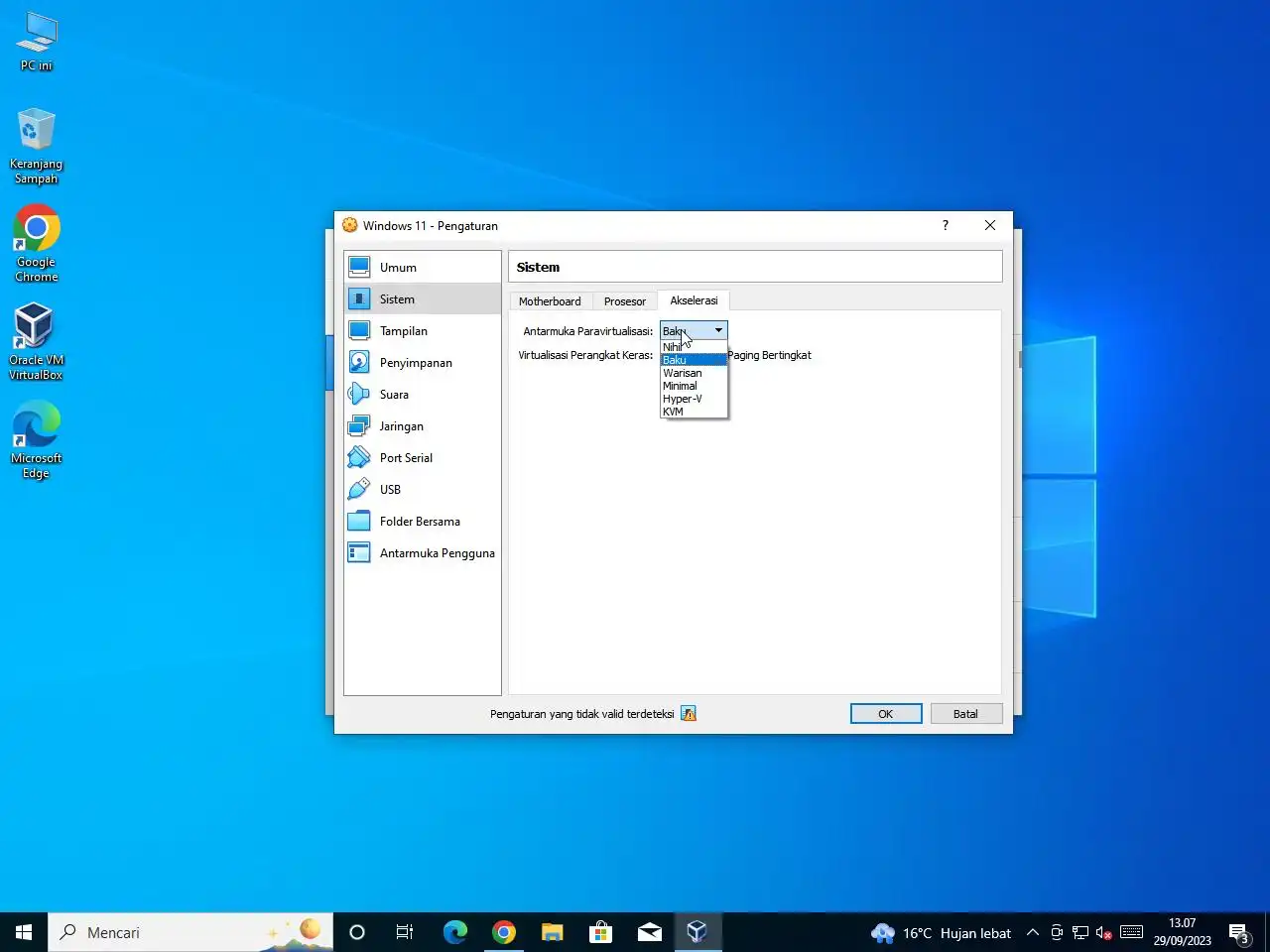Choose Warisan in paravirtualization list
Viewport: 1270px width, 952px height.
point(694,373)
